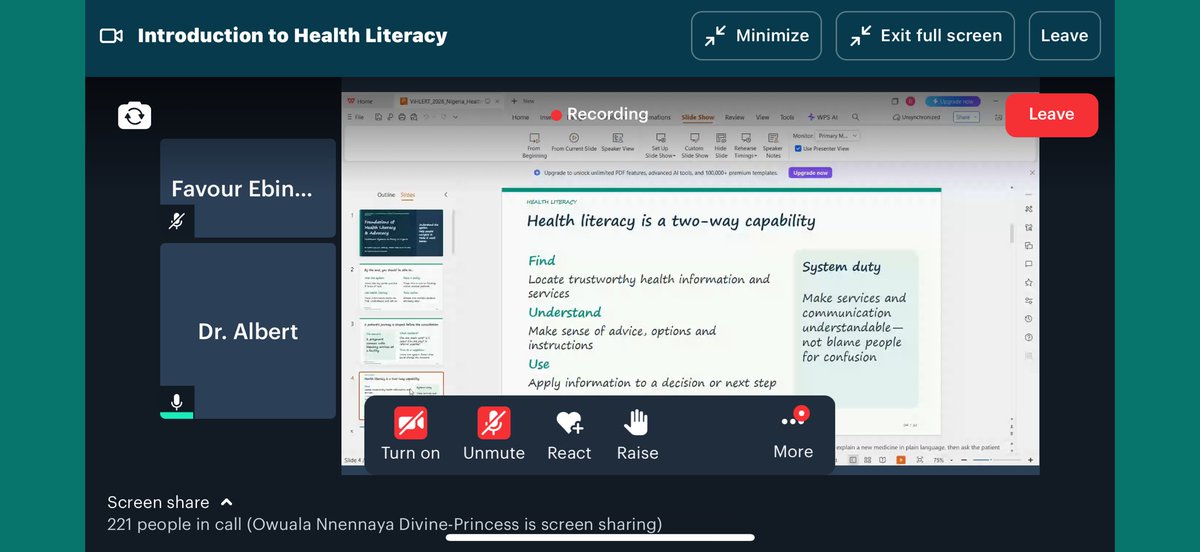Open the View ribbon tab
This screenshot has width=1200, height=552.
(762, 117)
